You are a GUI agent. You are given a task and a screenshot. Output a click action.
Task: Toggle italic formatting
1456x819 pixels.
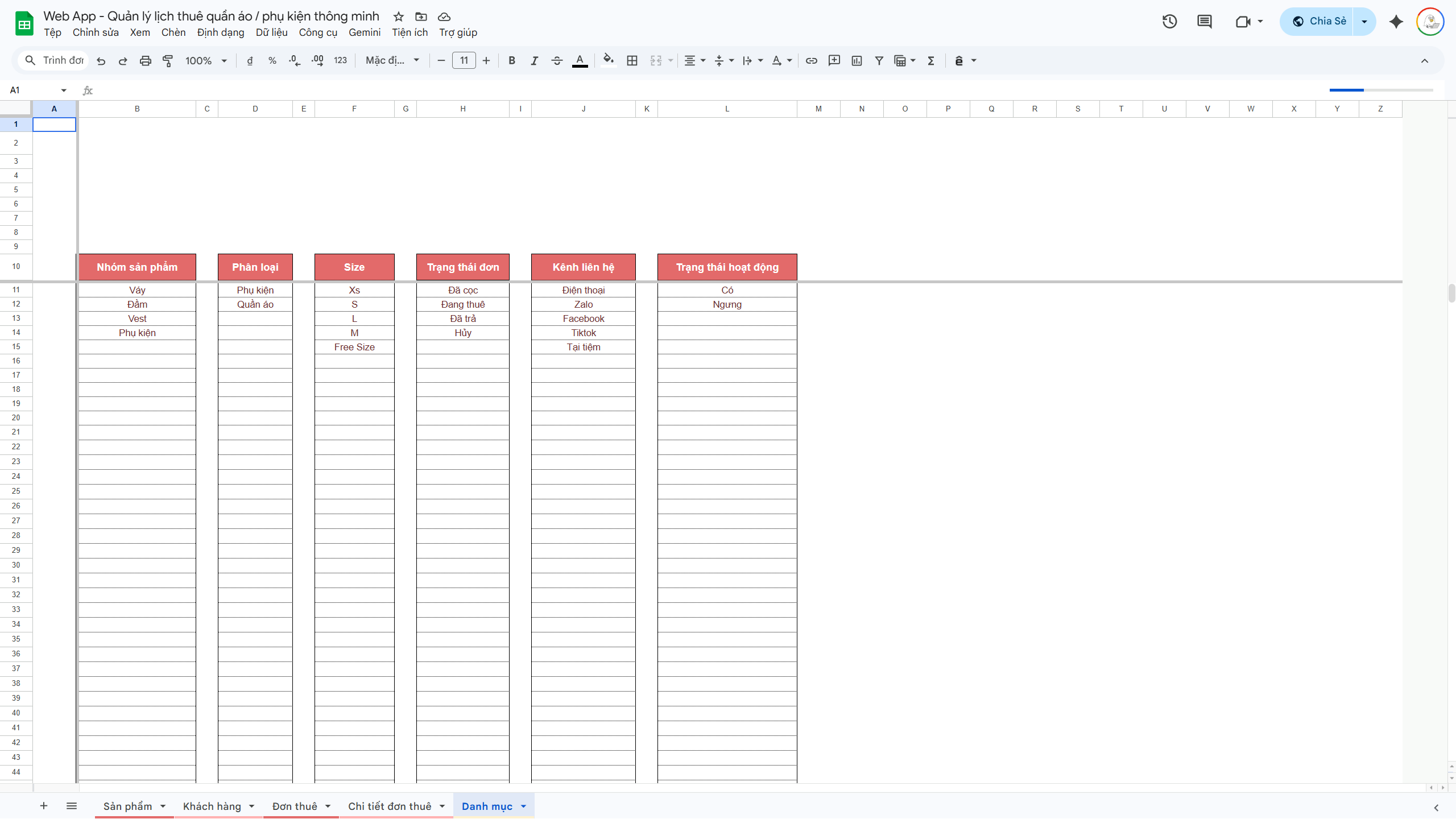(x=534, y=61)
